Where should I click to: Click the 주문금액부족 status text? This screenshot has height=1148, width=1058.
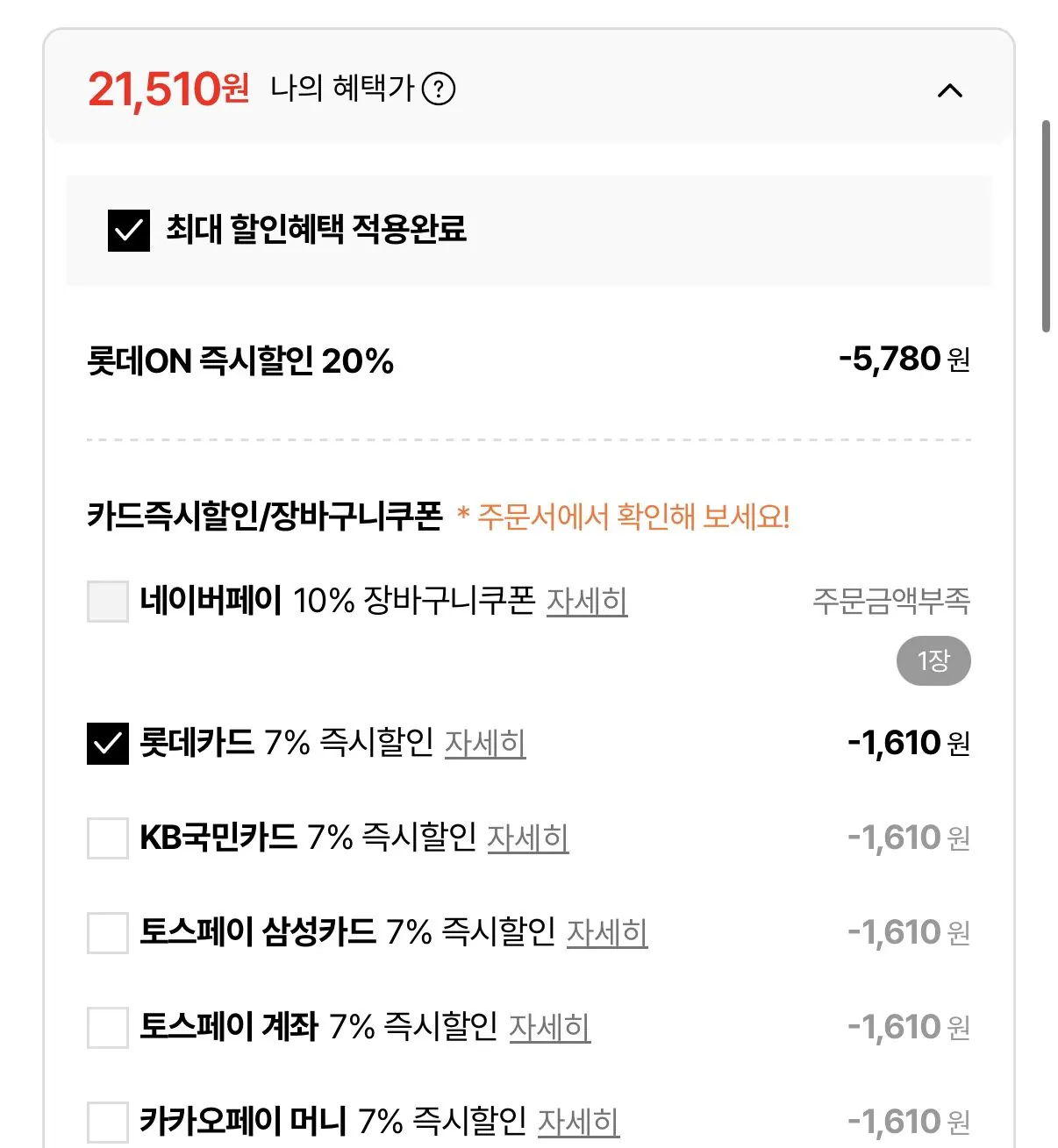(890, 602)
